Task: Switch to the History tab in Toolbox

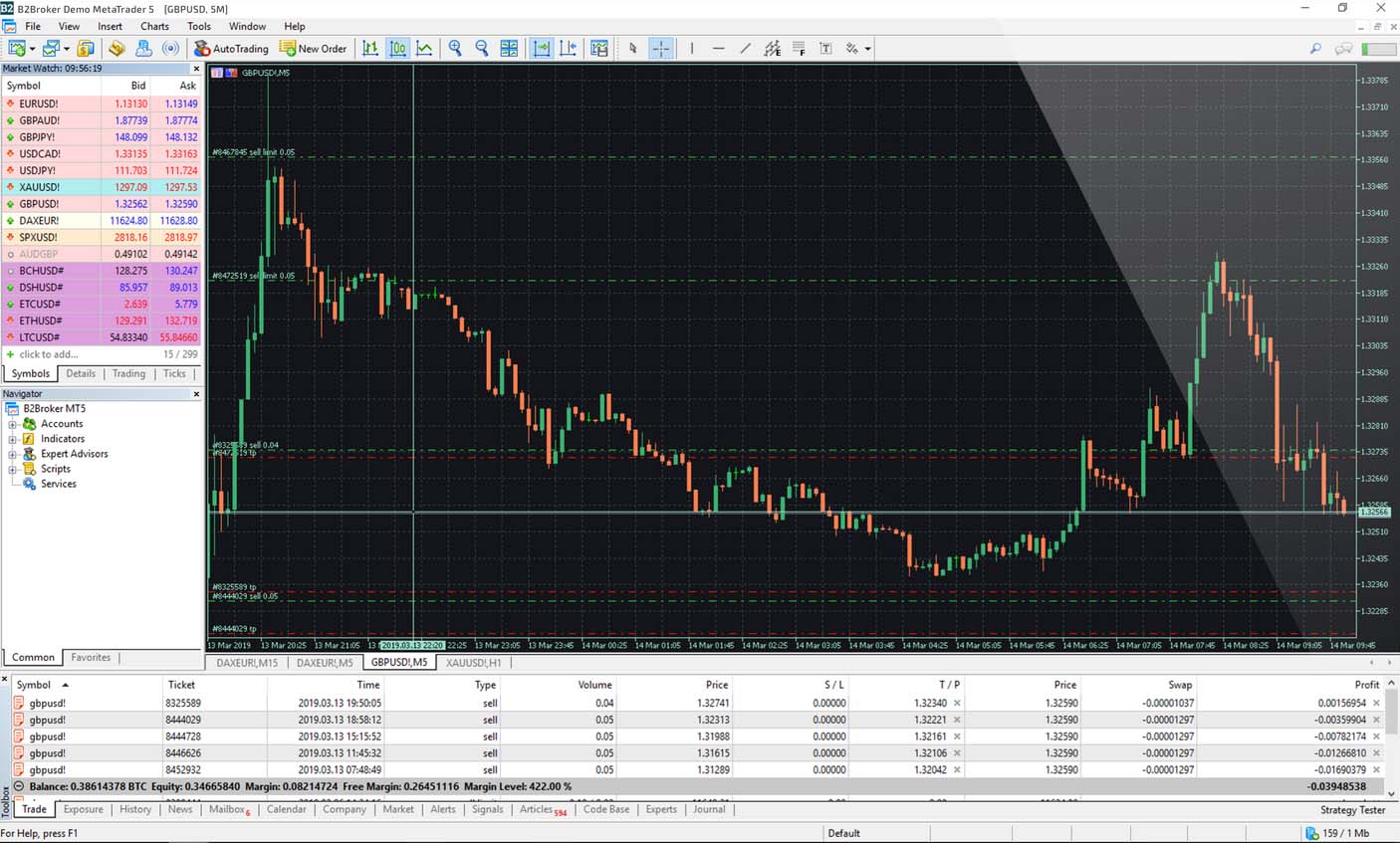Action: click(x=135, y=809)
